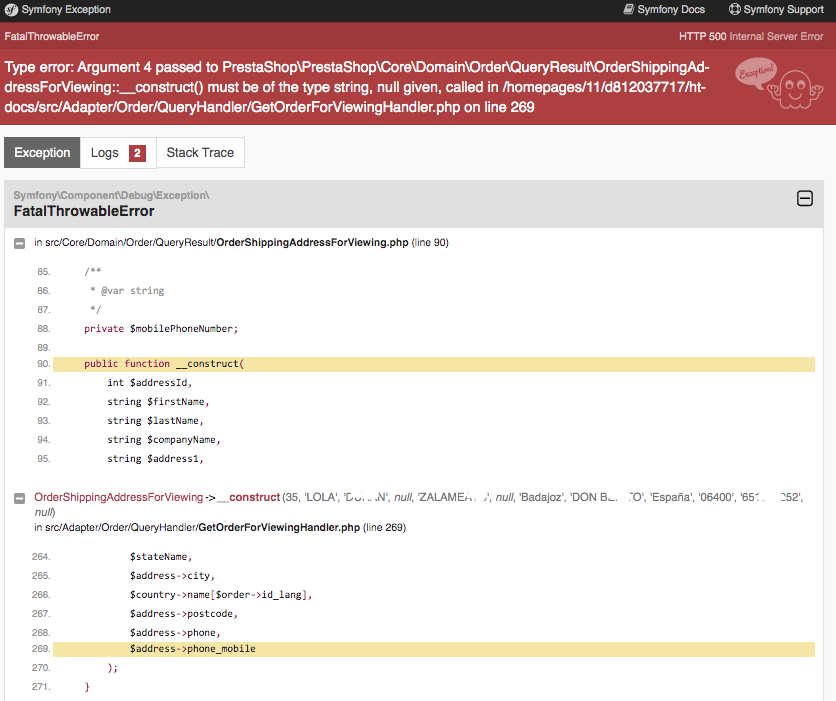Click the red Logs count badge
The image size is (836, 701).
click(137, 154)
